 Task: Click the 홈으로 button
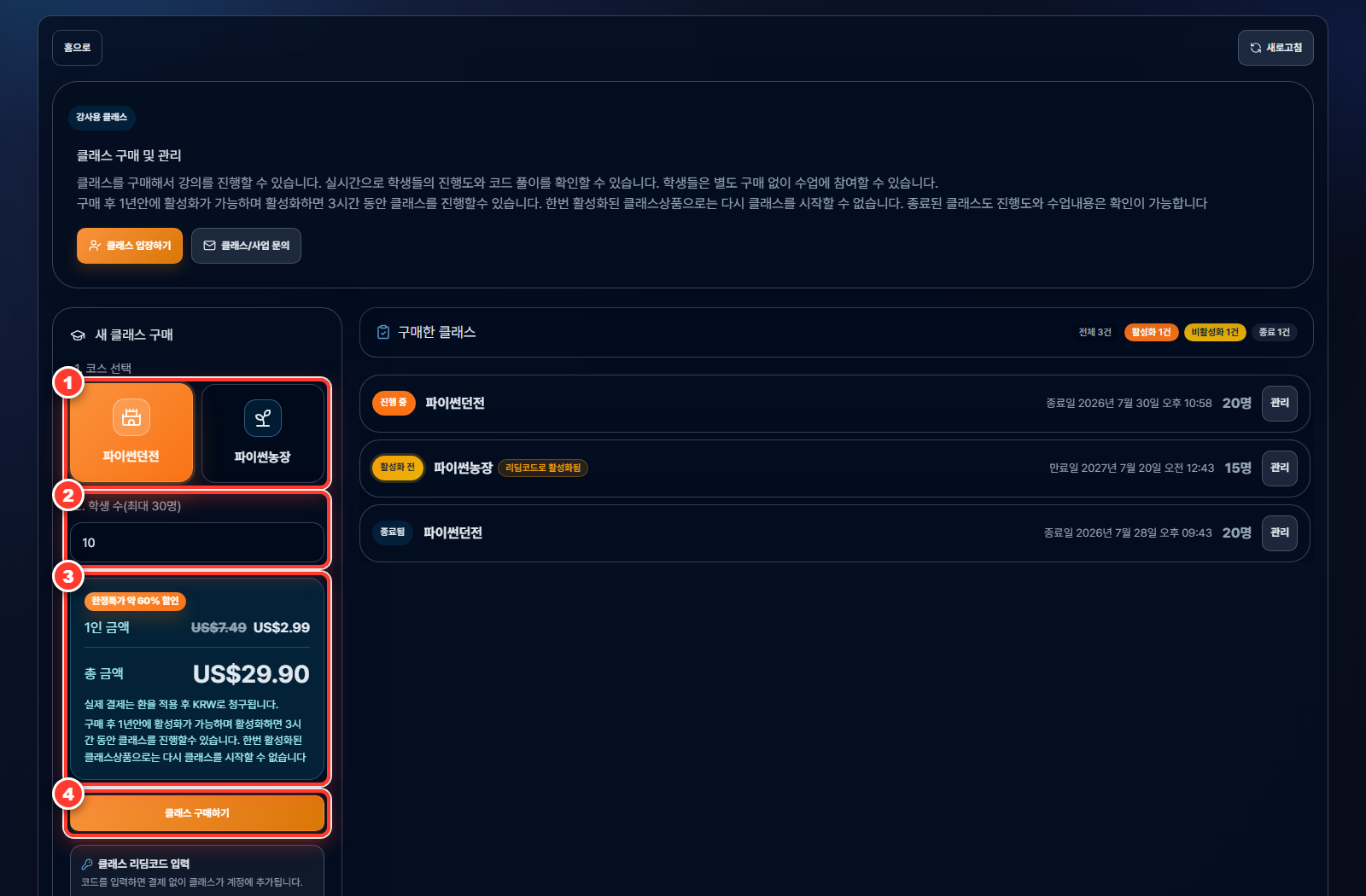click(x=77, y=48)
